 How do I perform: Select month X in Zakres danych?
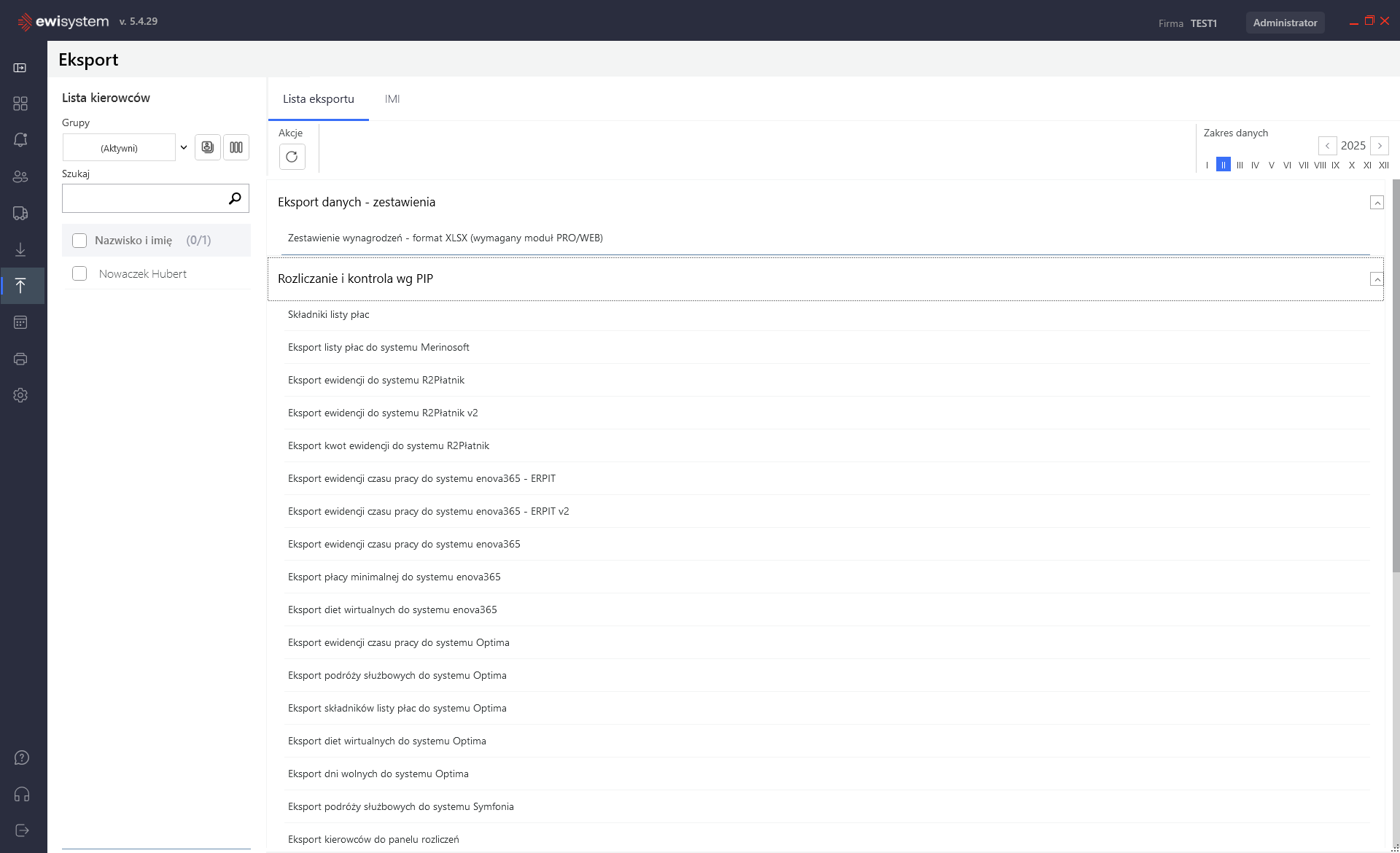(x=1352, y=165)
